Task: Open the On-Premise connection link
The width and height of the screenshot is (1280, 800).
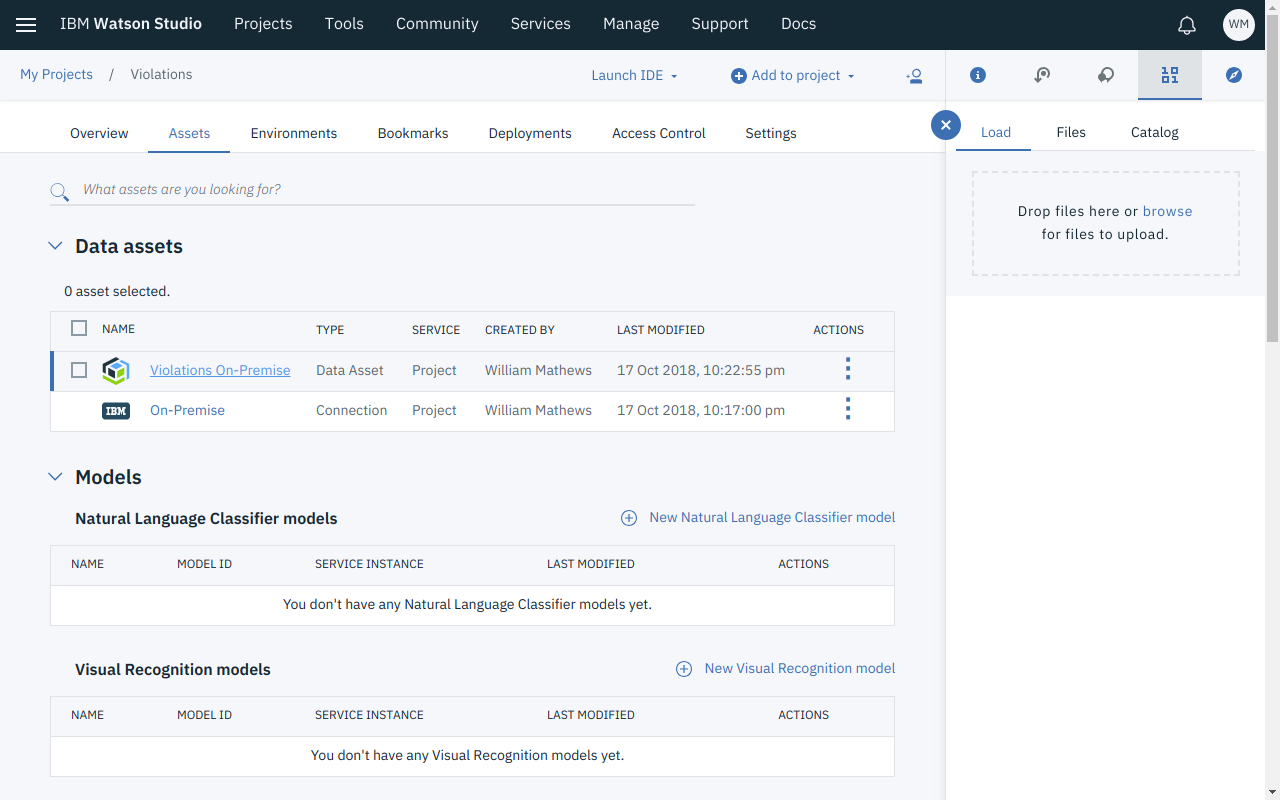Action: coord(187,410)
